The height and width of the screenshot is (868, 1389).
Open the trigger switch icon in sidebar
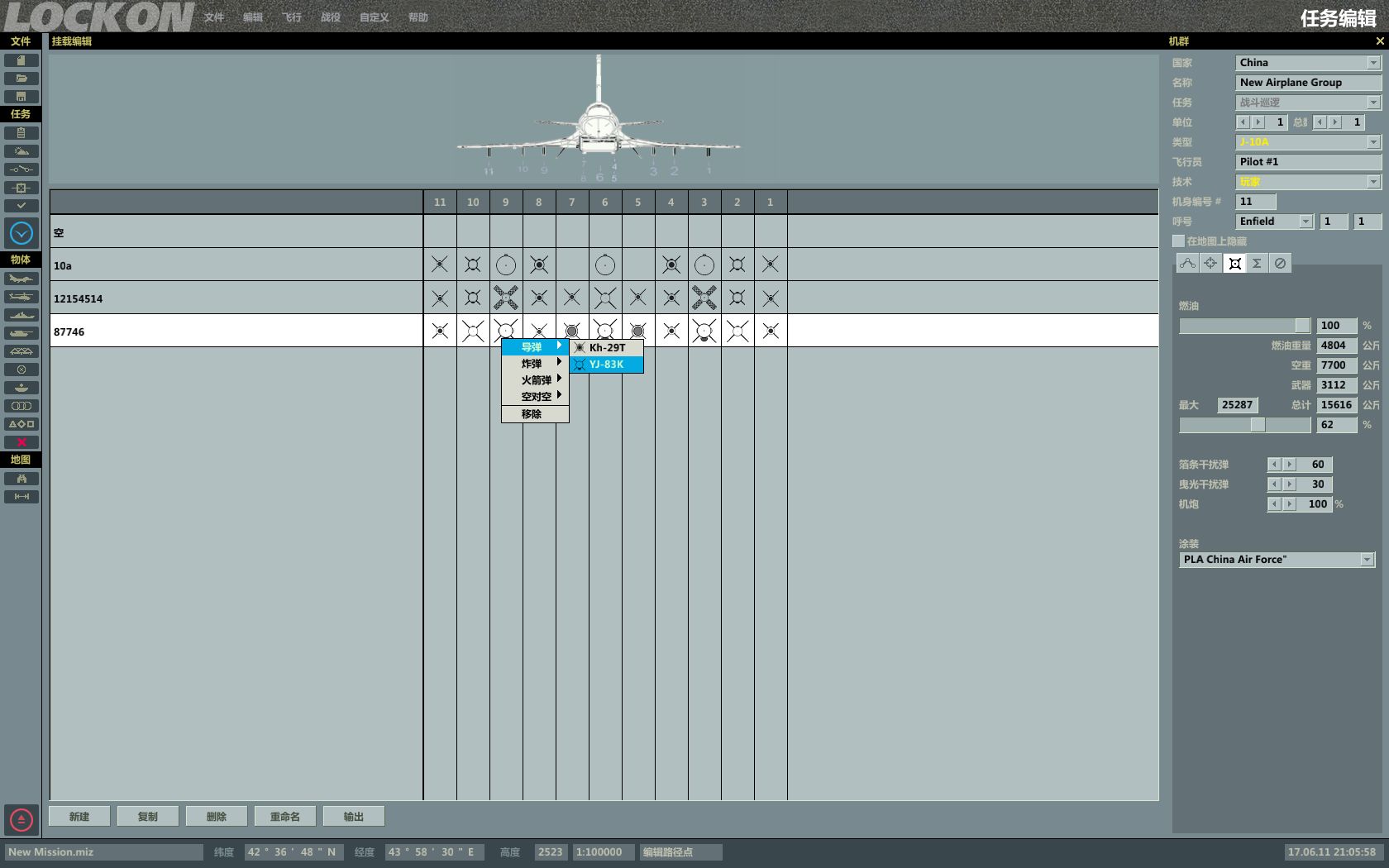(x=21, y=169)
